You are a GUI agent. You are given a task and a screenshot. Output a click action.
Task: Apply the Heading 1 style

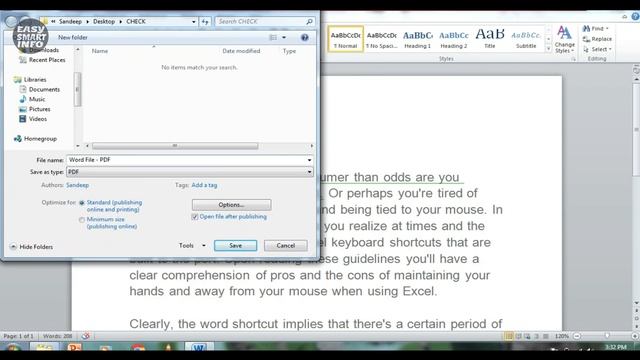click(x=418, y=39)
